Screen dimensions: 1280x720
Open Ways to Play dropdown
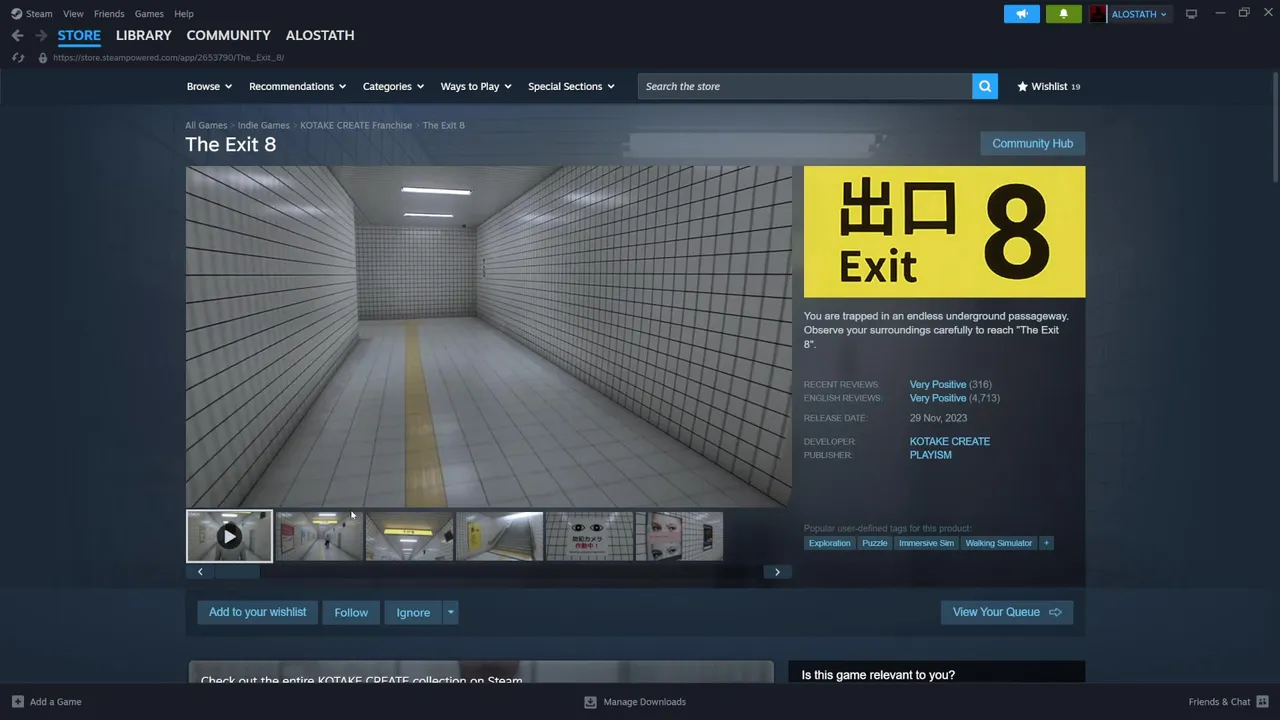click(476, 86)
